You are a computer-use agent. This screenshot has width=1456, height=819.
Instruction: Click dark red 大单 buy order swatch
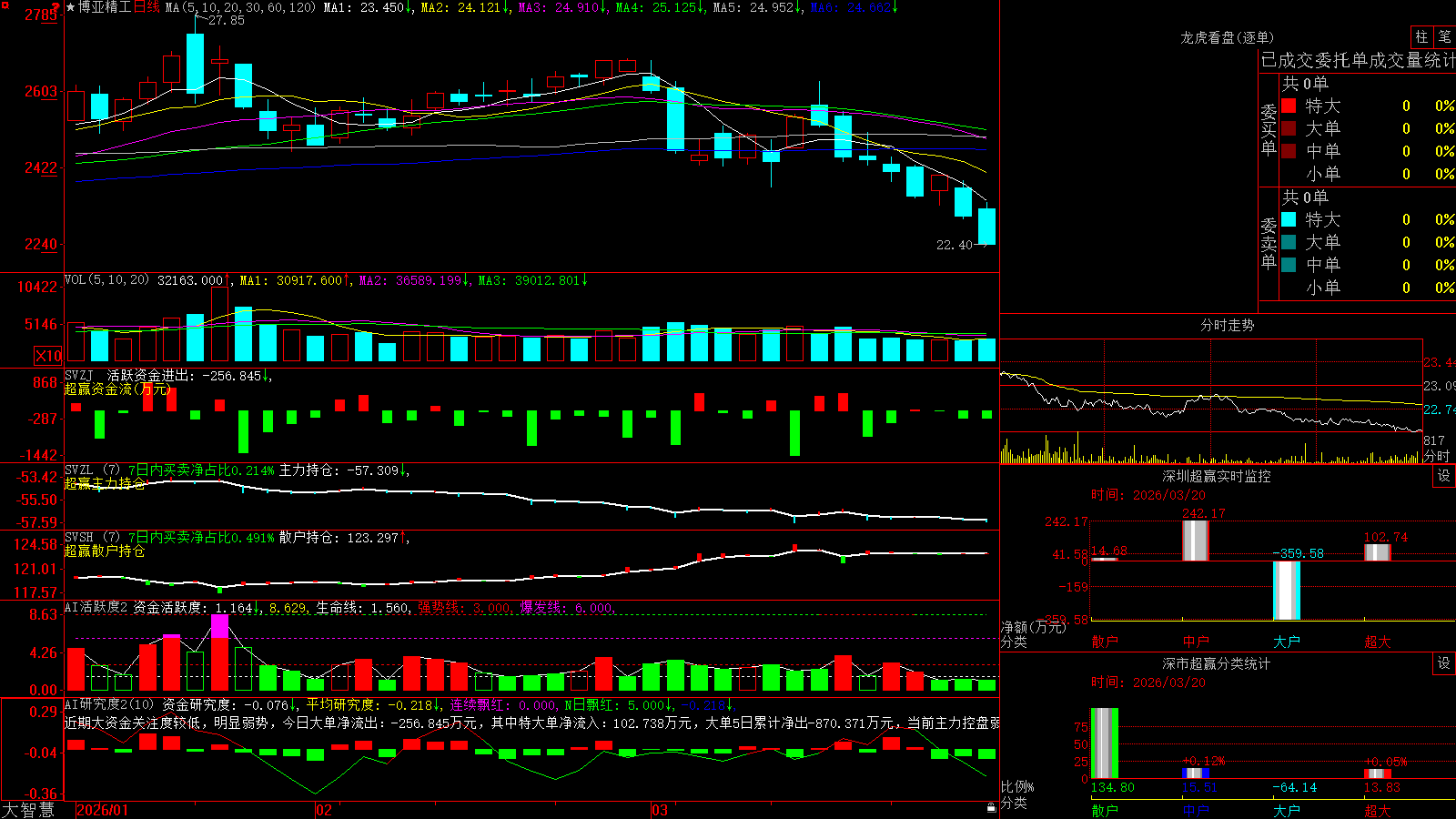[x=1289, y=128]
